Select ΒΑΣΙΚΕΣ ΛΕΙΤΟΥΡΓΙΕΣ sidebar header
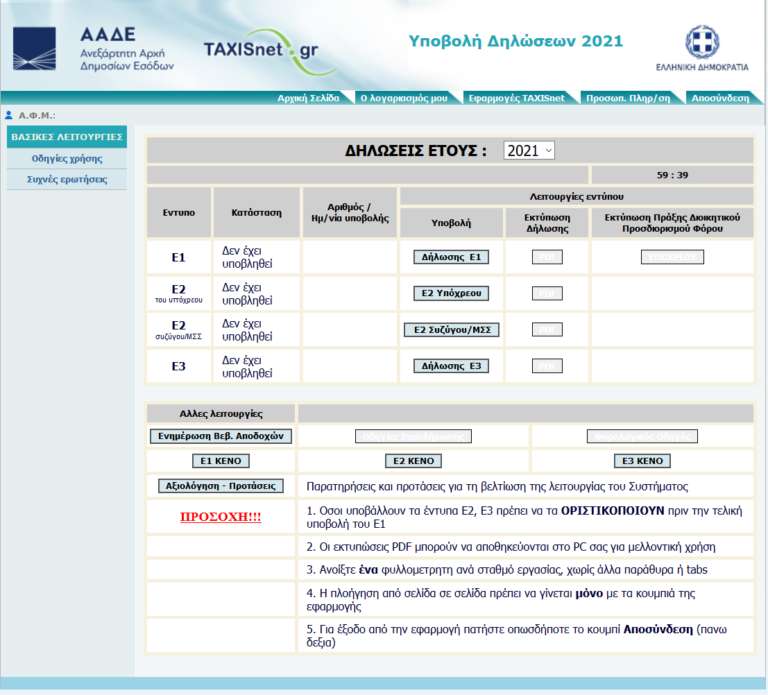 67,137
